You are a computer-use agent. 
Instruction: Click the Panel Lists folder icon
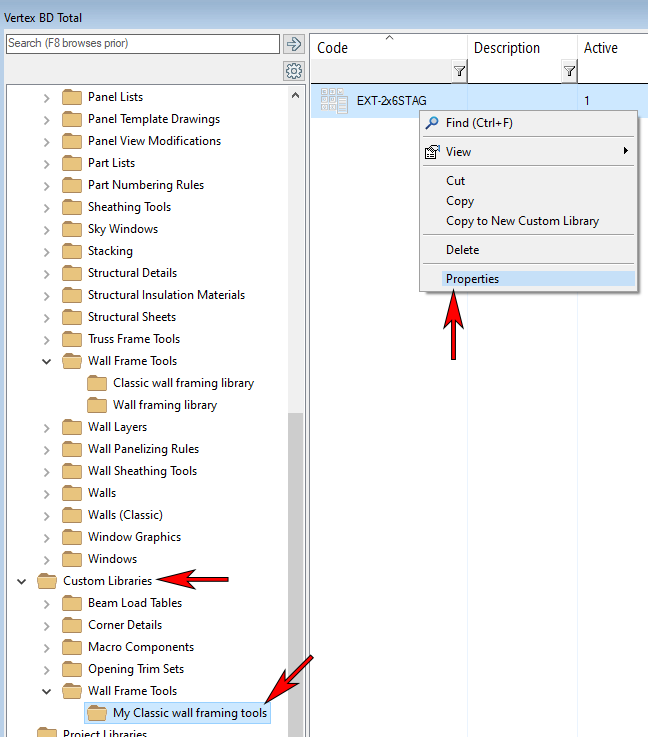pos(72,97)
